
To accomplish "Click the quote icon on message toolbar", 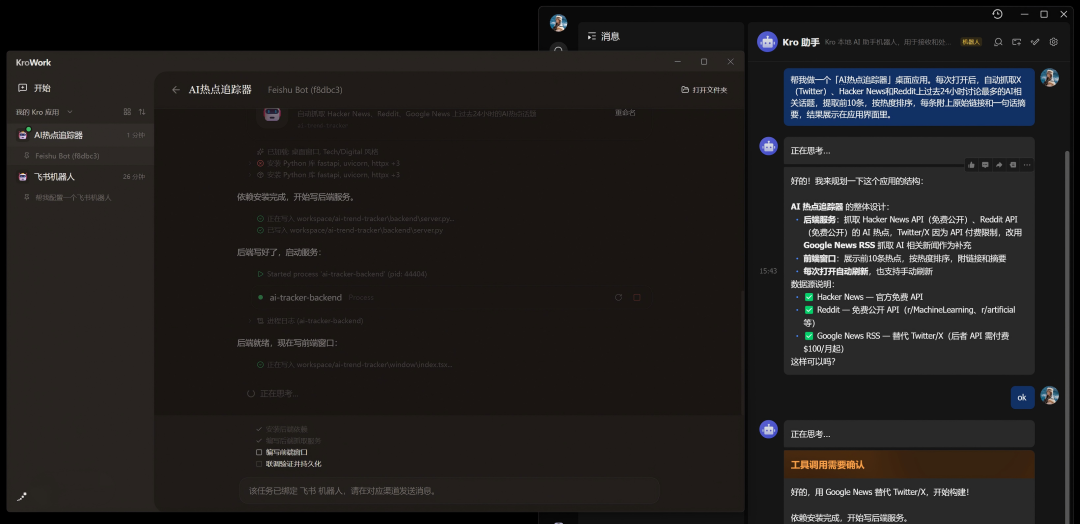I will 1012,165.
